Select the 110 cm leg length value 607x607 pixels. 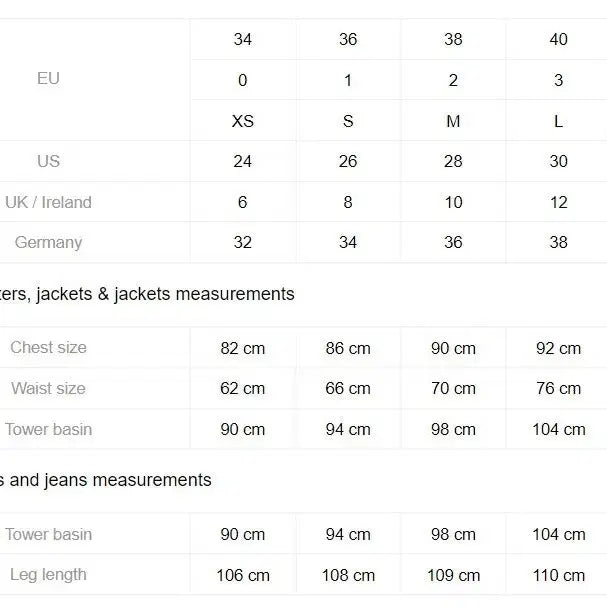[559, 576]
